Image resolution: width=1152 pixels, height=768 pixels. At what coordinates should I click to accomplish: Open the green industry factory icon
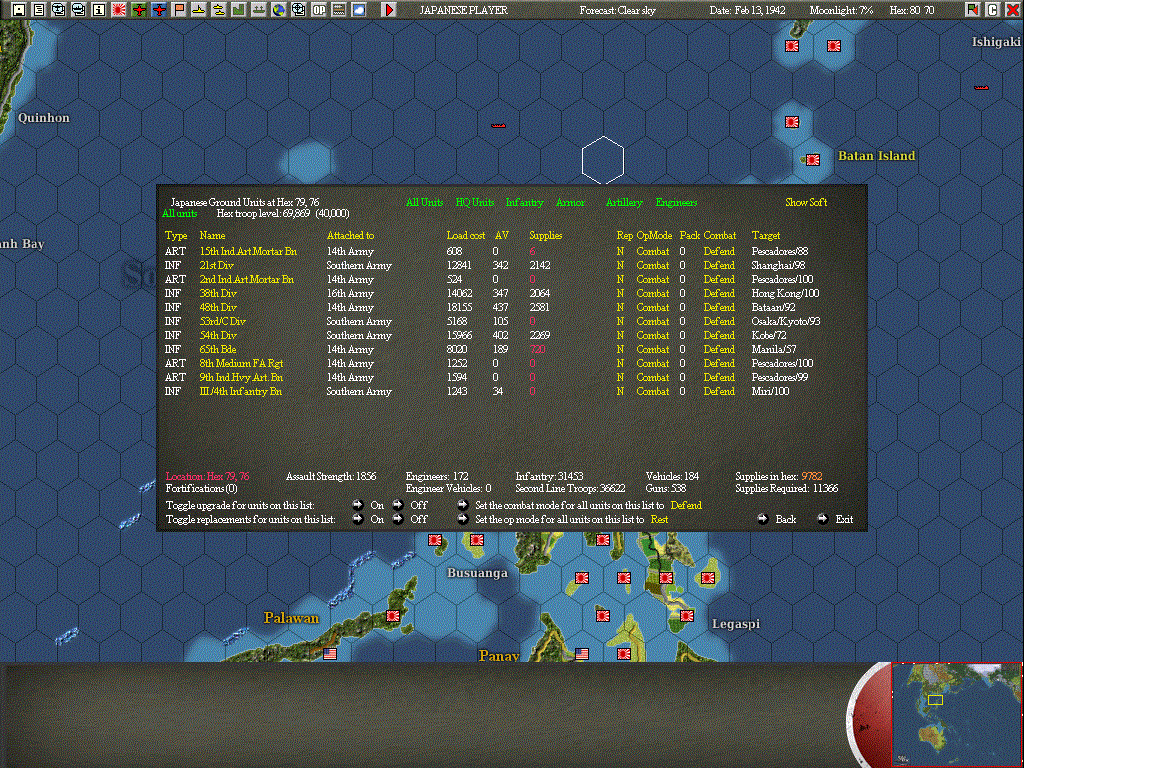click(238, 10)
